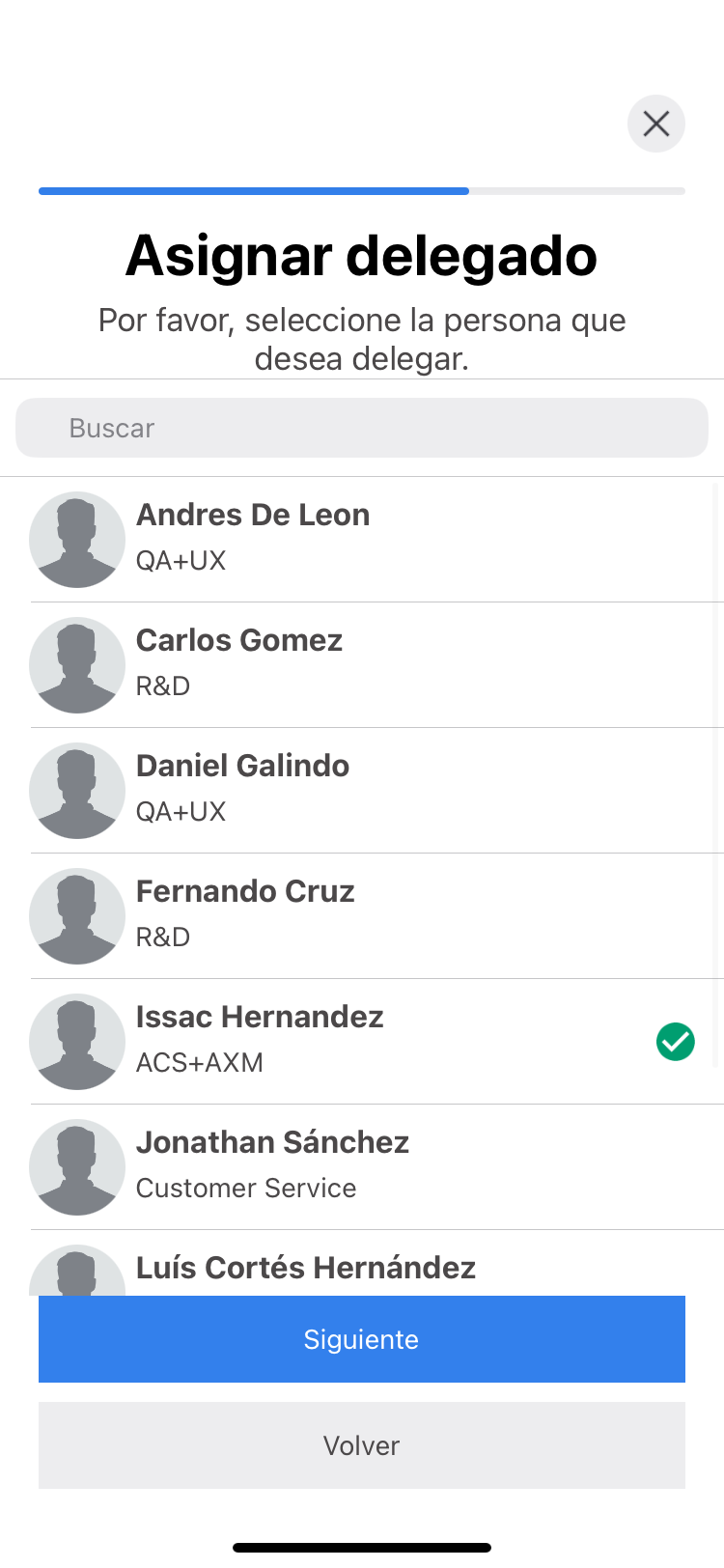
Task: Tap the Issac Hernandez name text
Action: tap(260, 1018)
